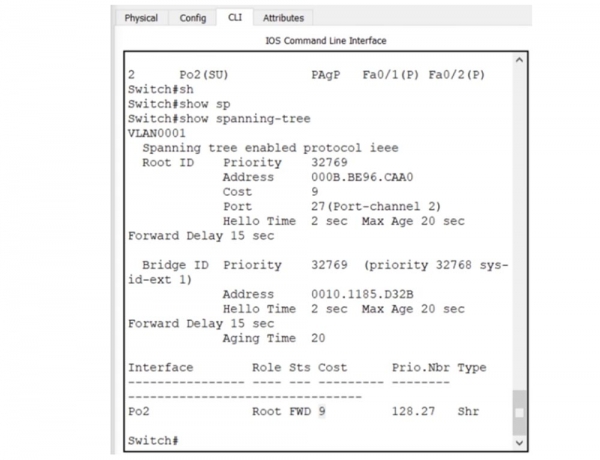Click the scrollbar down arrow
The height and width of the screenshot is (460, 600).
point(517,442)
